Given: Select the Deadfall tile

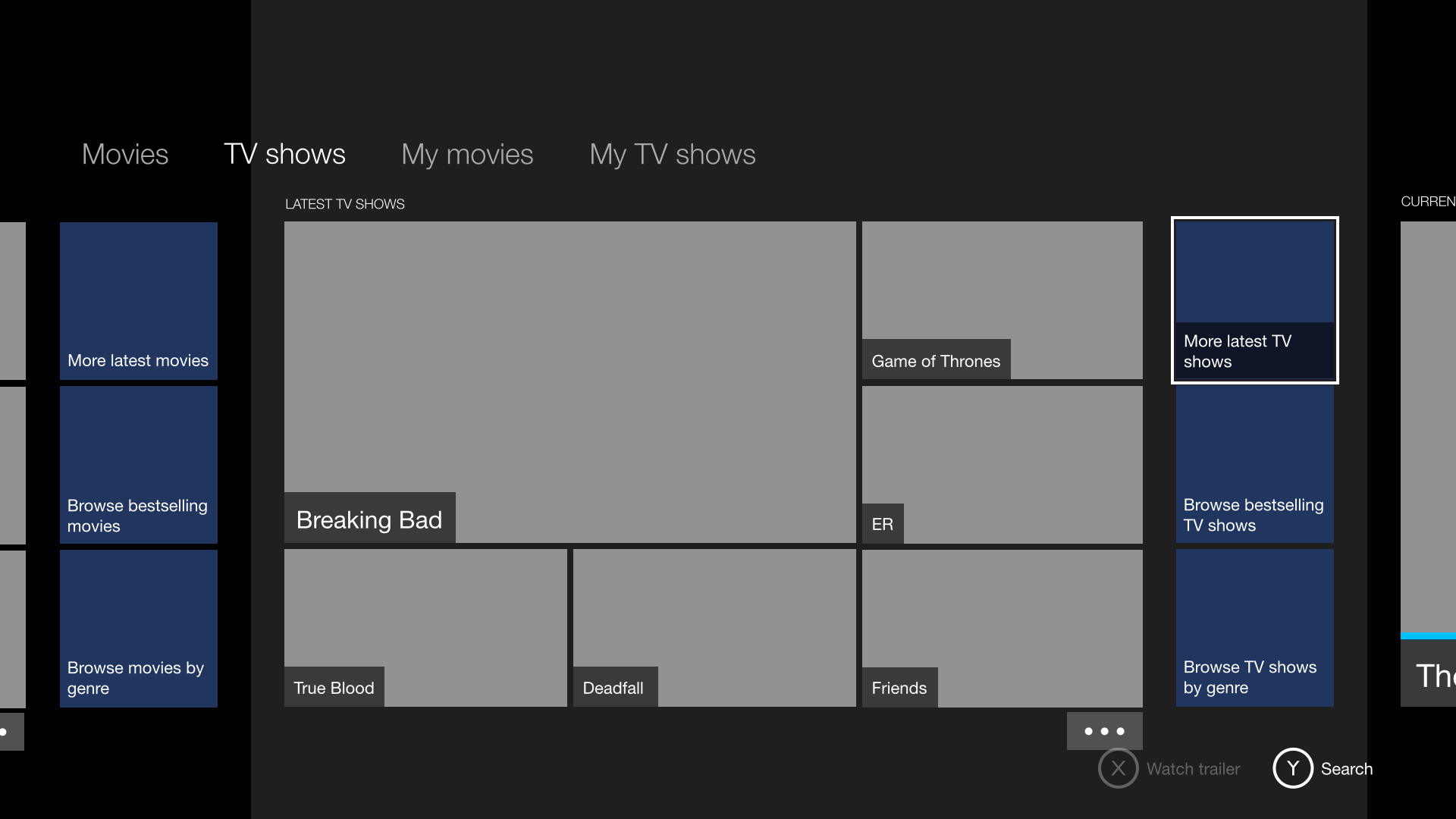Looking at the screenshot, I should [x=714, y=628].
